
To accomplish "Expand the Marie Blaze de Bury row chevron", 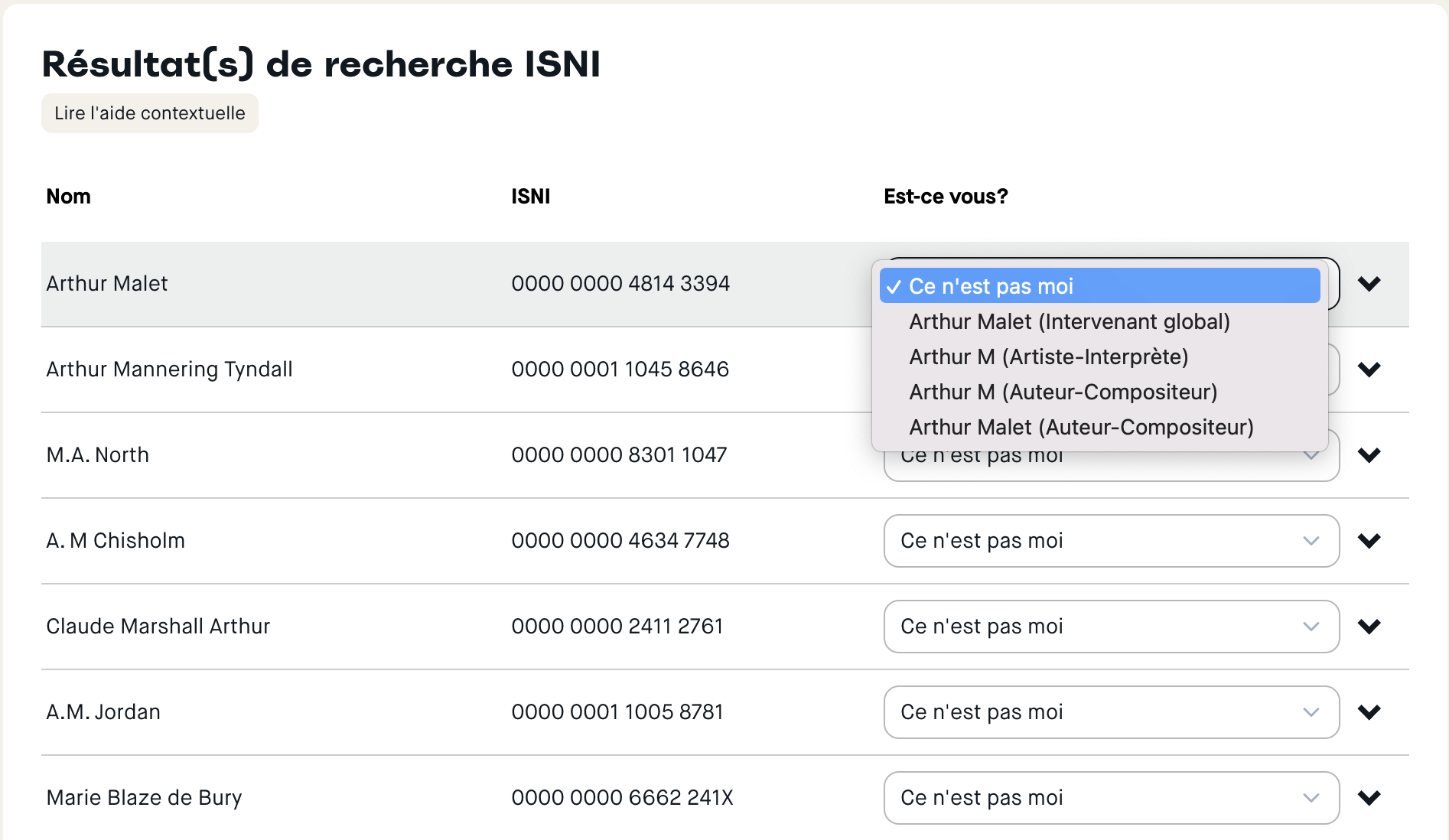I will (x=1369, y=798).
